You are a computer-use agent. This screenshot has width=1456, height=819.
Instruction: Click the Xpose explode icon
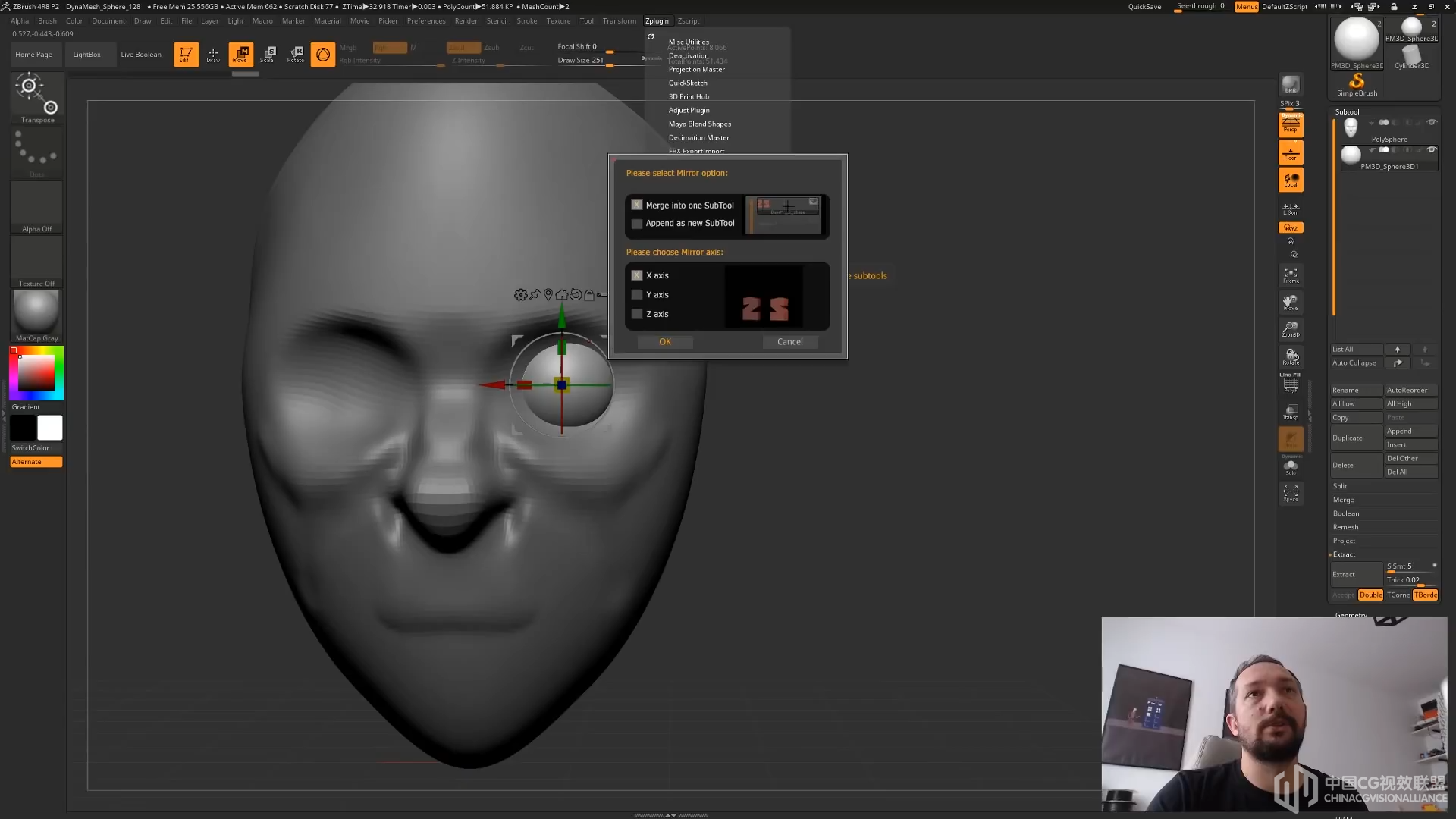tap(1291, 494)
